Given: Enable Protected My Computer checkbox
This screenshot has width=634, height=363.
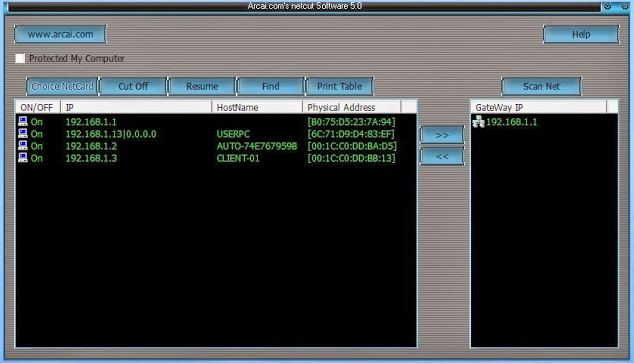Looking at the screenshot, I should [20, 58].
